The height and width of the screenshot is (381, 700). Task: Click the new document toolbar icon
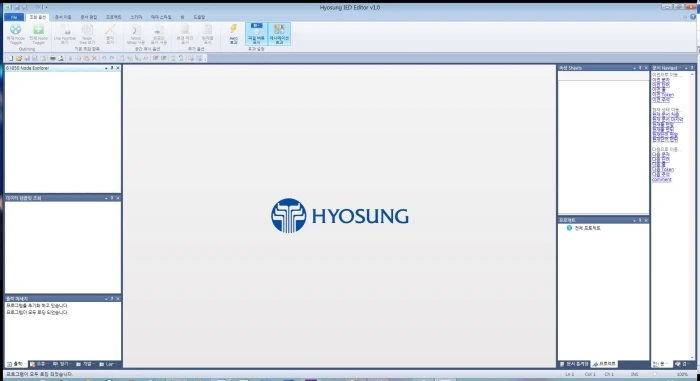pyautogui.click(x=11, y=59)
